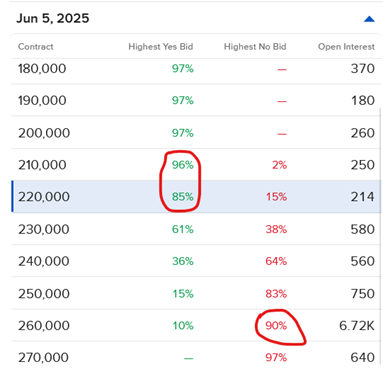Select the 250,000 contract row

(x=196, y=293)
